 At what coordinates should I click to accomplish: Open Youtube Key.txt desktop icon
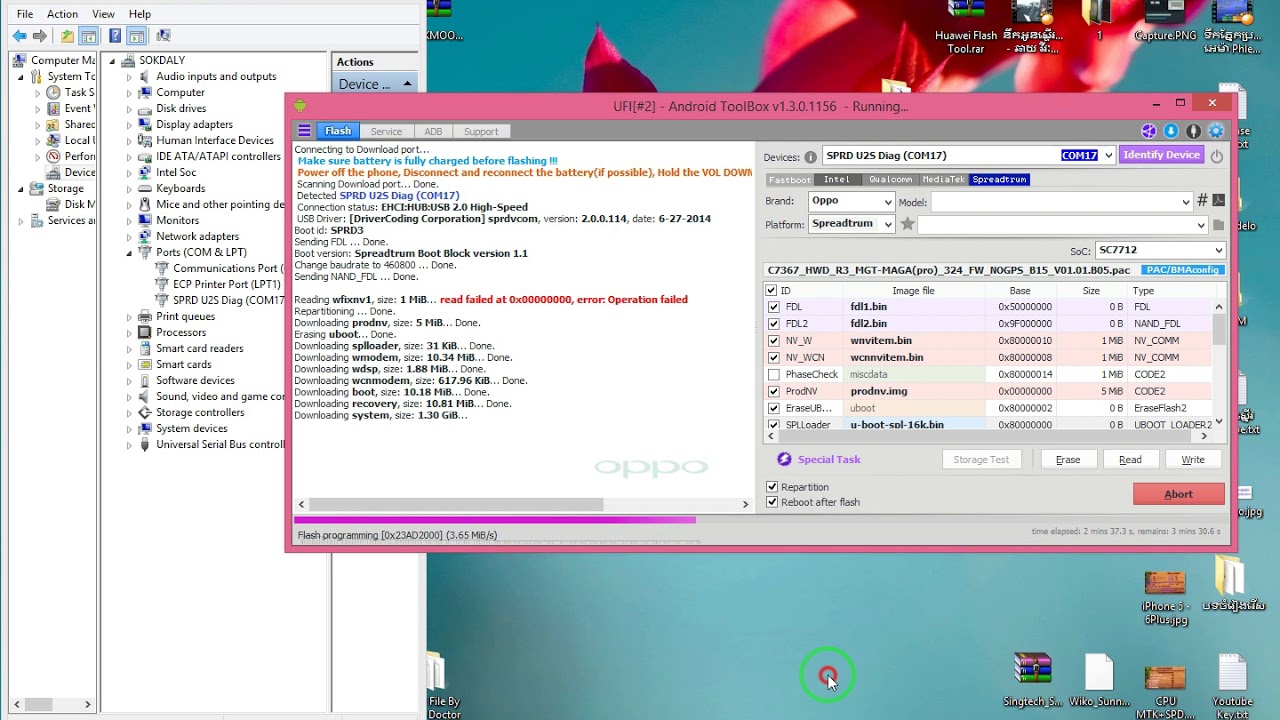[1232, 686]
